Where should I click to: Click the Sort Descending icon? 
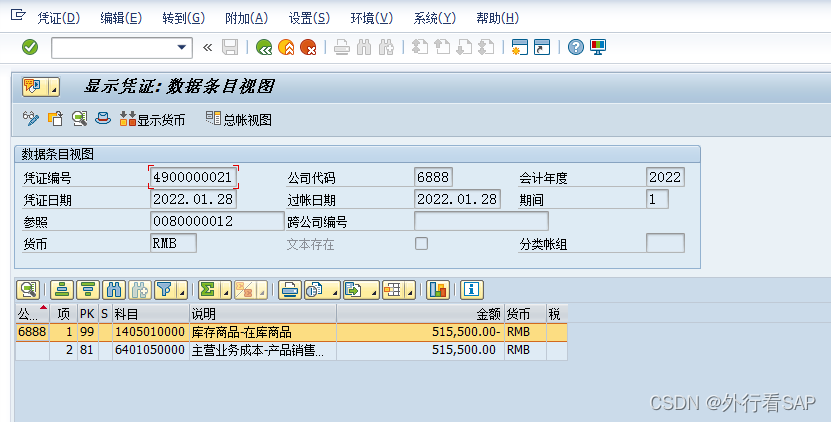click(88, 290)
